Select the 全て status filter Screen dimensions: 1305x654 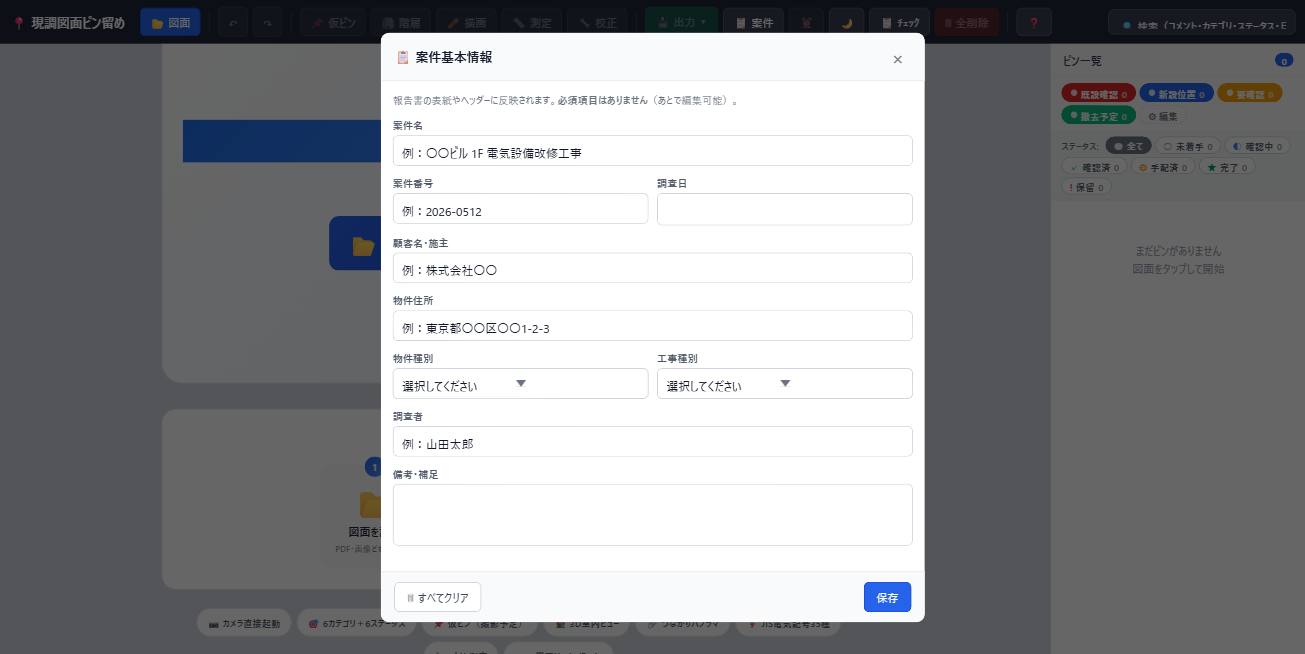1128,146
